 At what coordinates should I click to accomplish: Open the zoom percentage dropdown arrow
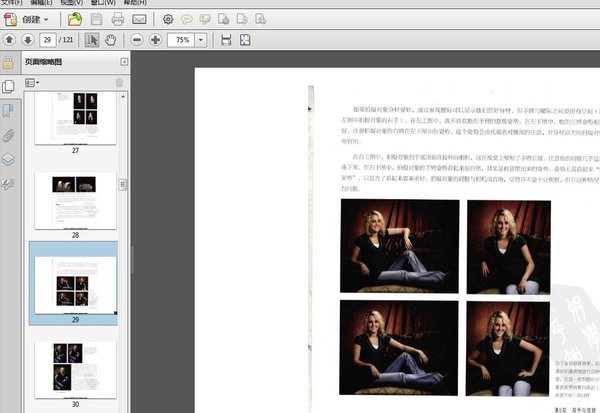point(201,40)
